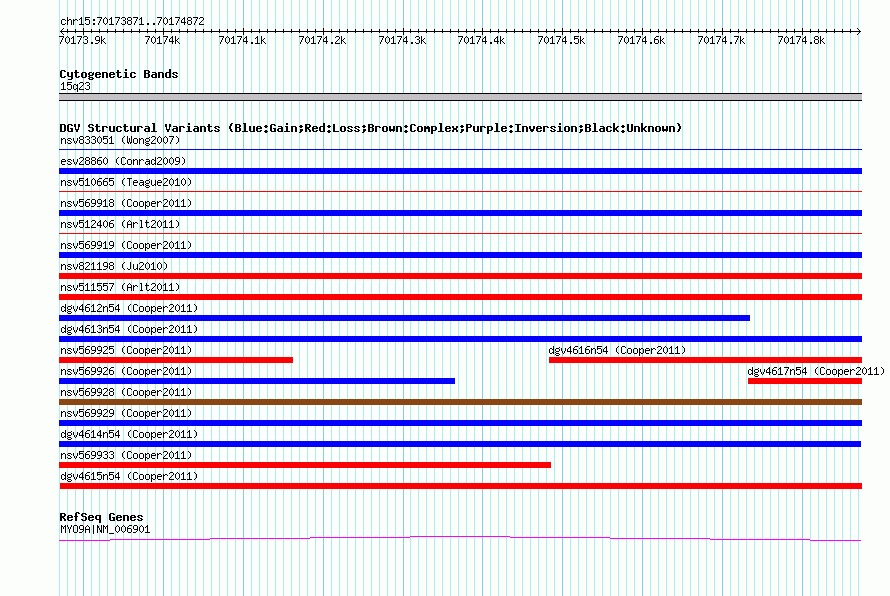Image resolution: width=890 pixels, height=596 pixels.
Task: Open nsv569929 (Cooper2011) variant label
Action: (x=126, y=413)
